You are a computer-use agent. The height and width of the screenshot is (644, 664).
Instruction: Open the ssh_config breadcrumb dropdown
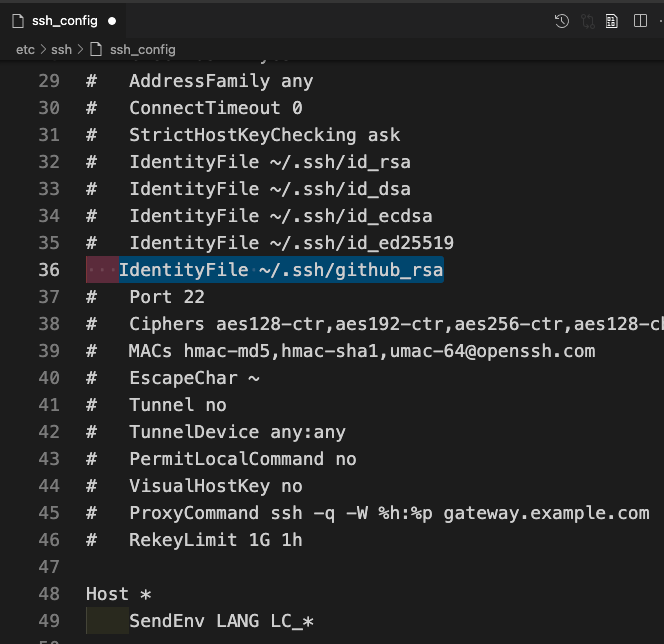pyautogui.click(x=142, y=49)
